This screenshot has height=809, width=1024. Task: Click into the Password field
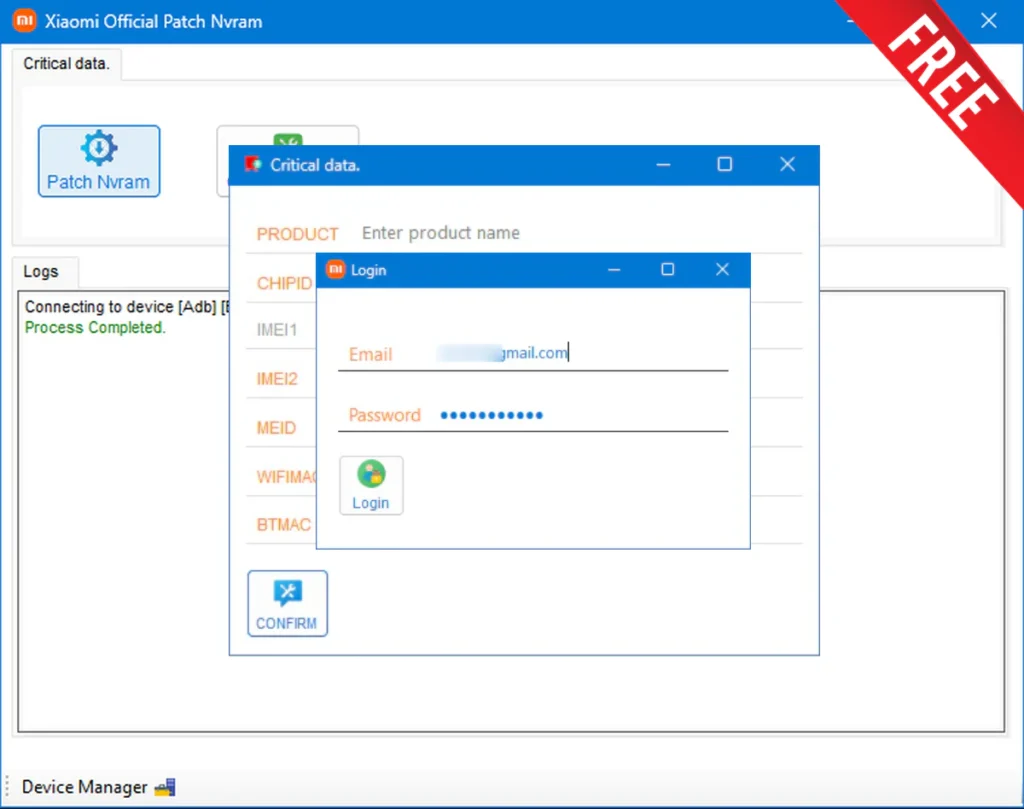pyautogui.click(x=580, y=415)
